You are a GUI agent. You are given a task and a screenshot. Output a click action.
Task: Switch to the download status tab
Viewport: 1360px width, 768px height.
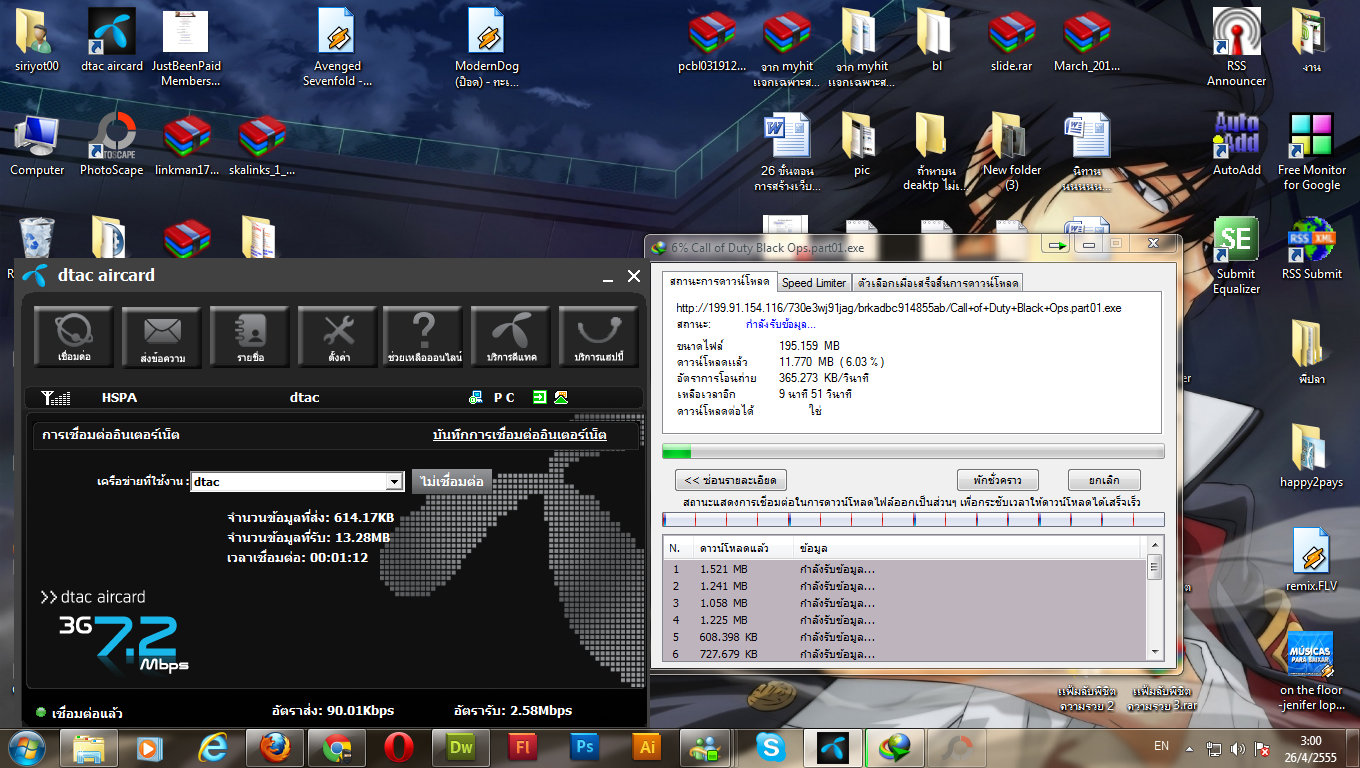720,282
